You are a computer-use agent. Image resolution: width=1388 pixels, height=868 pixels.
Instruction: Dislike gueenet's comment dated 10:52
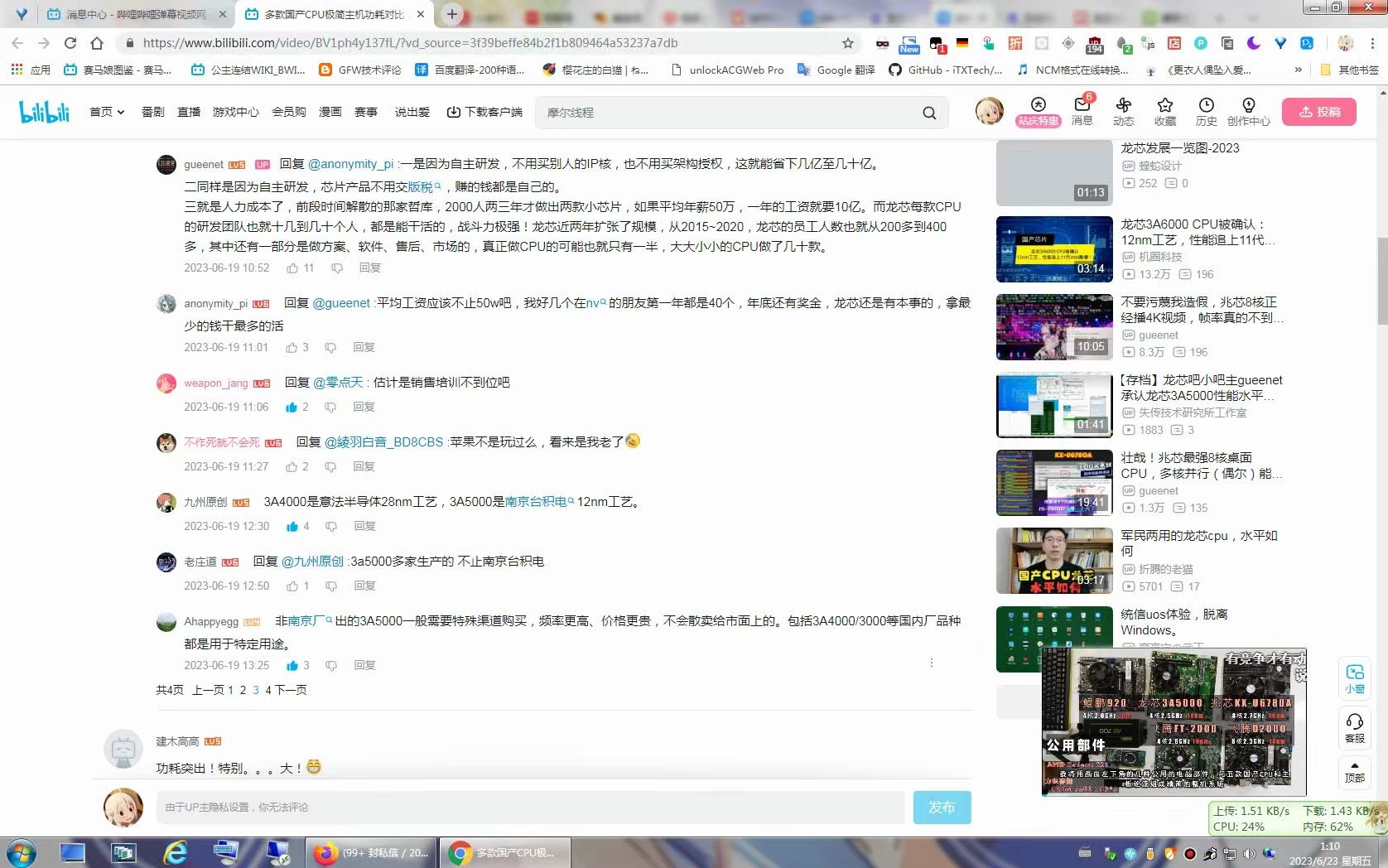pos(337,268)
